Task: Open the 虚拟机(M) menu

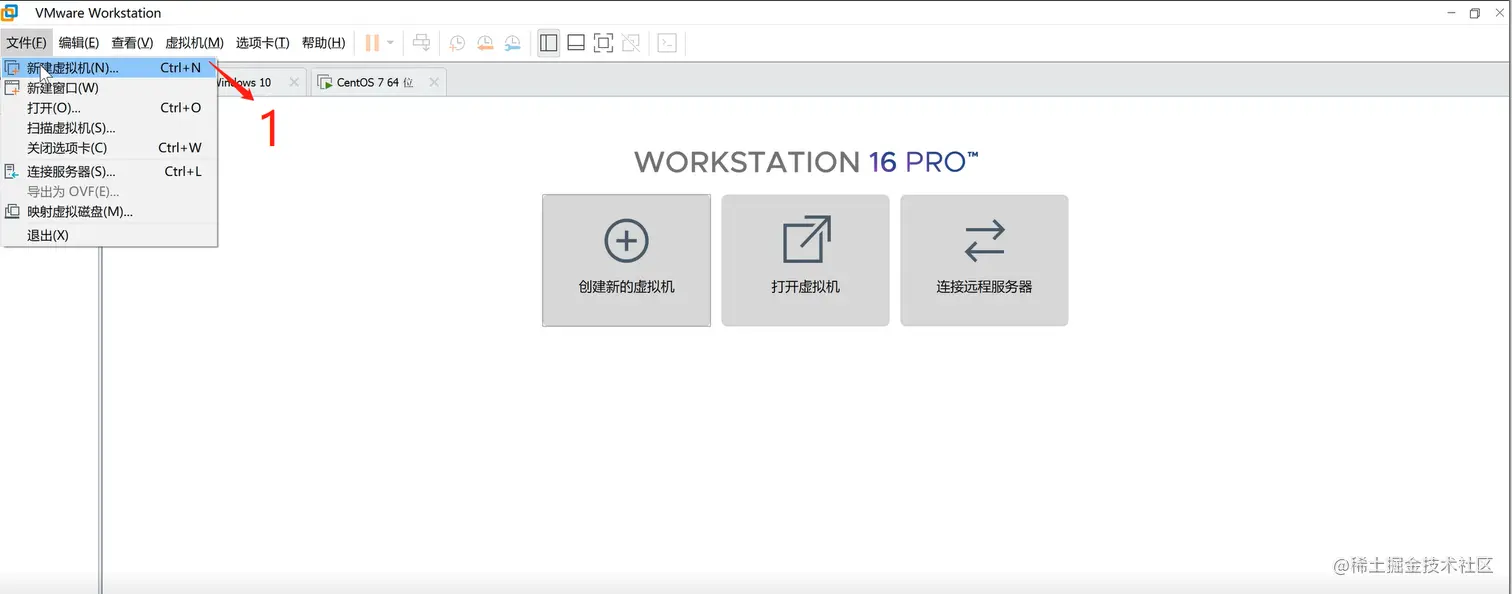Action: point(194,43)
